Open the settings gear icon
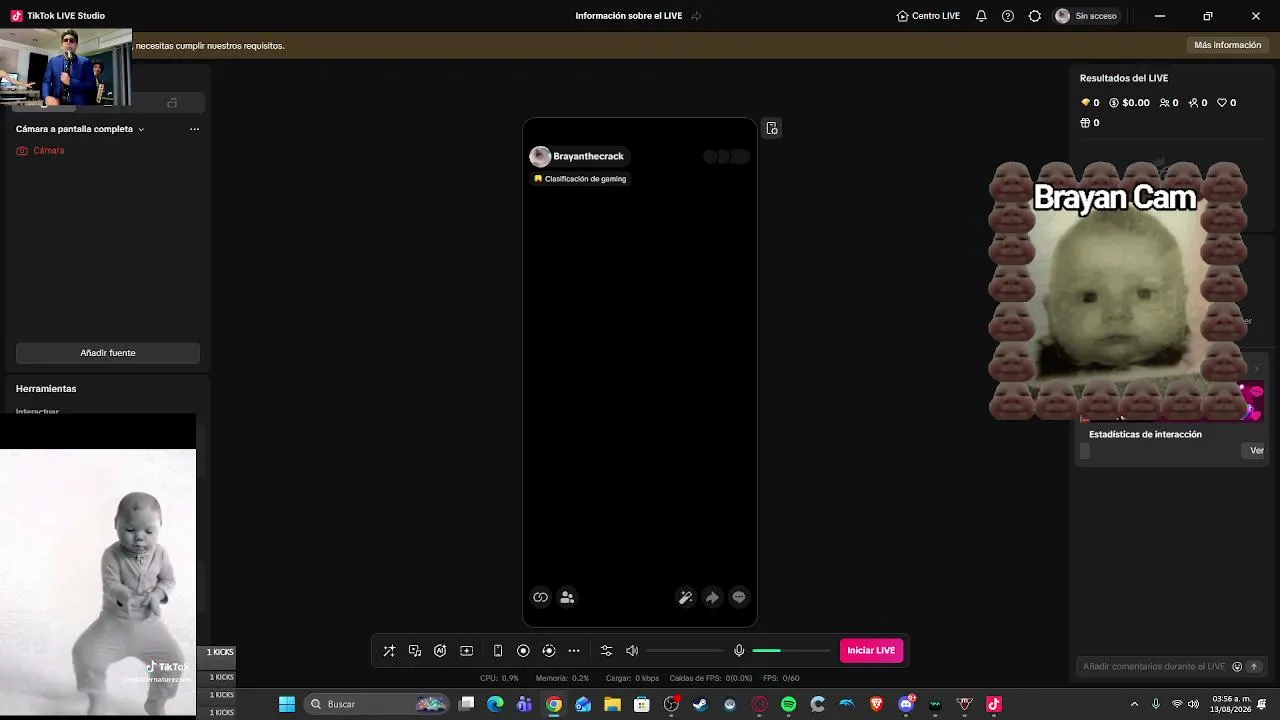This screenshot has width=1280, height=720. 1035,16
